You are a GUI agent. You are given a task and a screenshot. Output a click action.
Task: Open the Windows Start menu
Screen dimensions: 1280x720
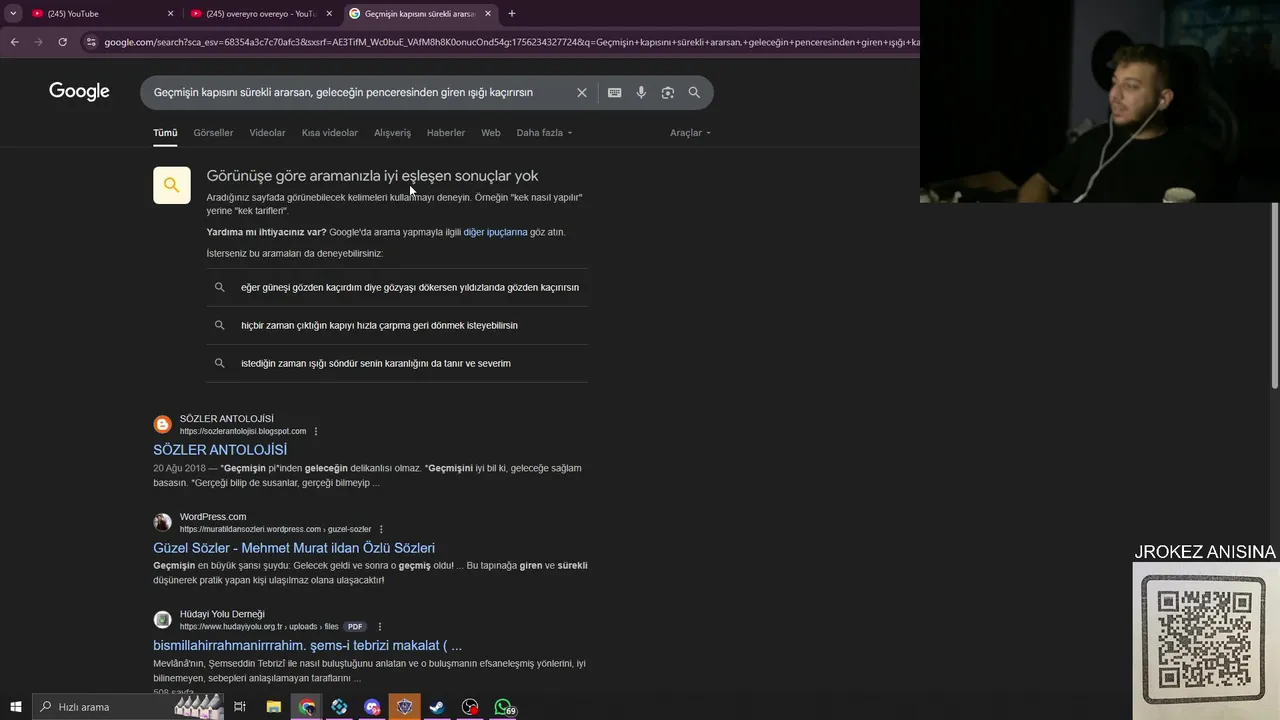(x=15, y=707)
